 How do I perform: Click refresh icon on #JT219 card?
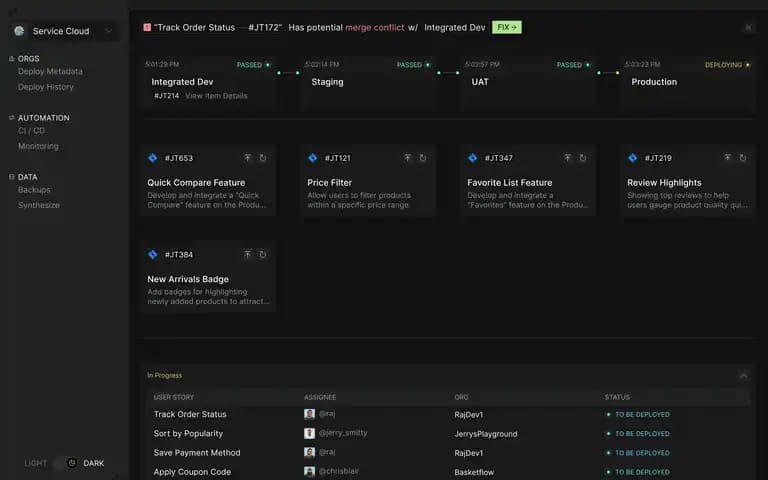pos(743,158)
